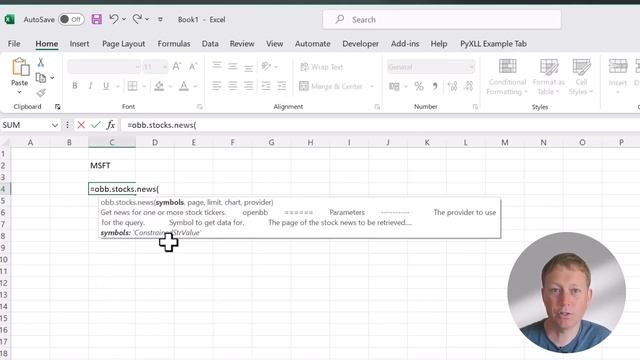Top align cell contents
This screenshot has height=360, width=640.
[x=217, y=66]
